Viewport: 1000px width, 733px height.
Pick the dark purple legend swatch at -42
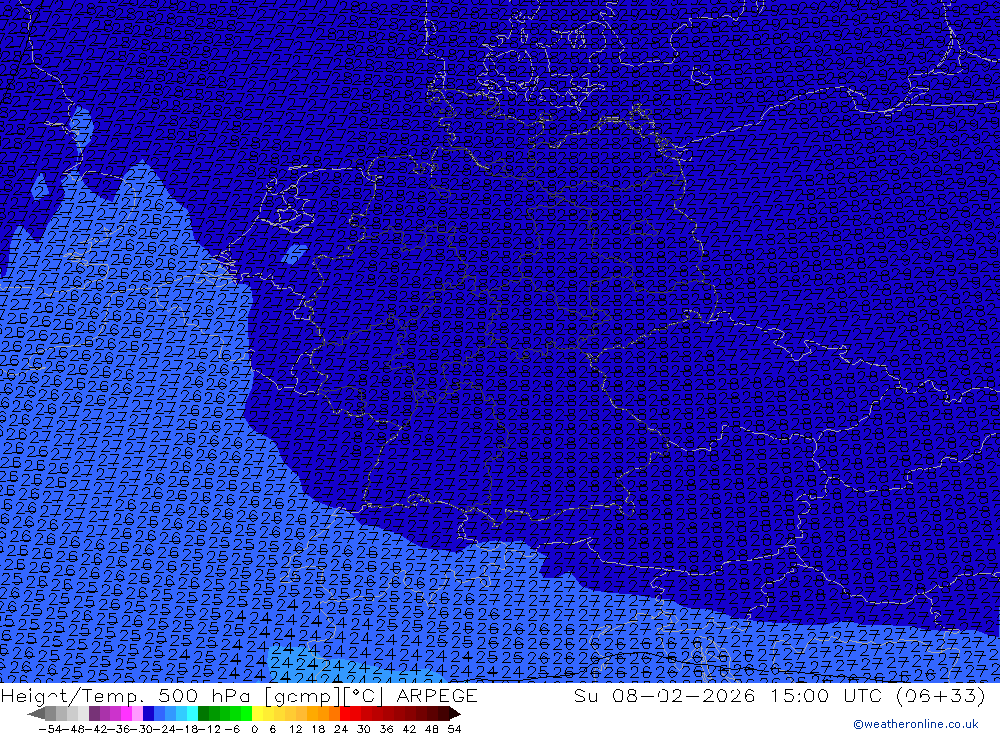94,713
